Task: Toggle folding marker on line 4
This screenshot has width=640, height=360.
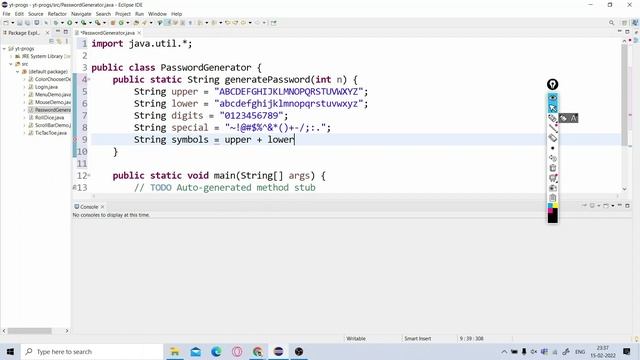Action: pos(89,80)
